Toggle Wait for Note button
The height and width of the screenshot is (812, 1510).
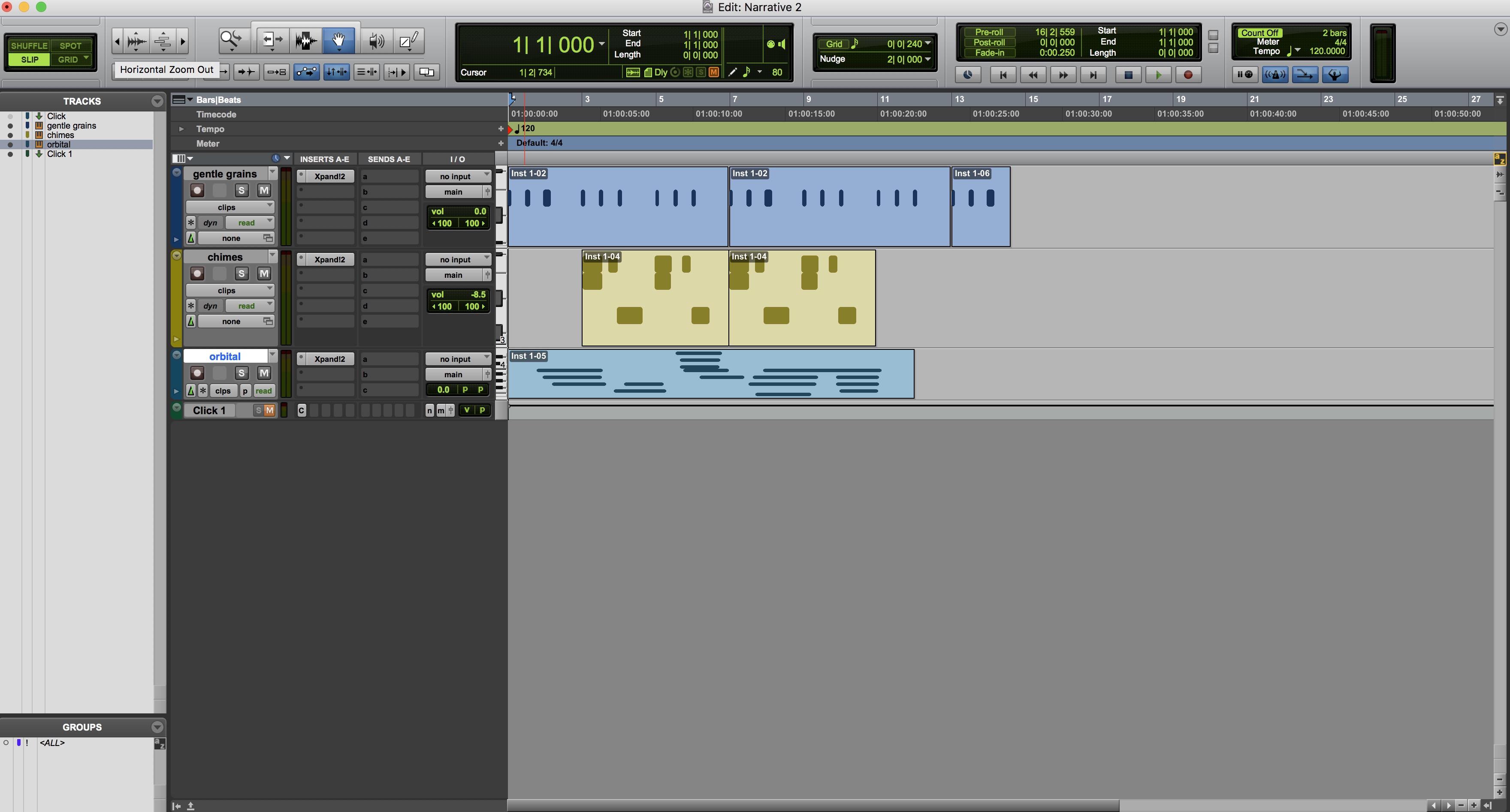(1245, 75)
